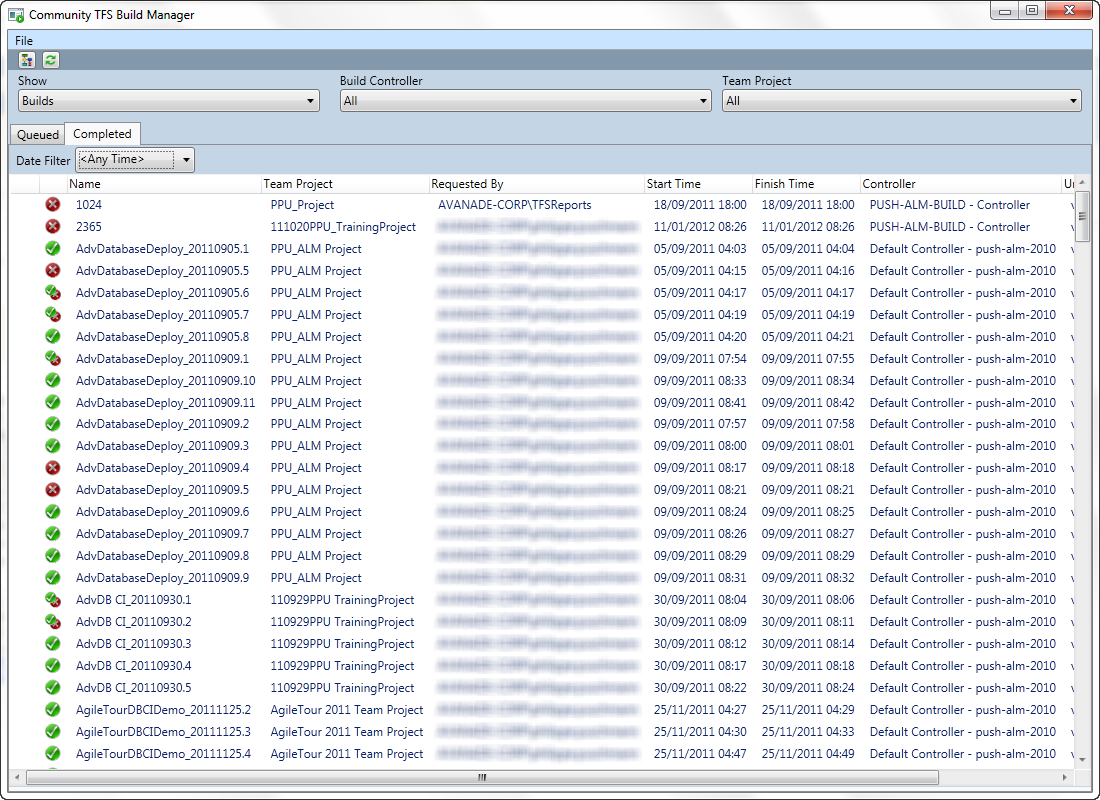Open the Build Controller dropdown set to All
This screenshot has width=1100, height=800.
[525, 100]
